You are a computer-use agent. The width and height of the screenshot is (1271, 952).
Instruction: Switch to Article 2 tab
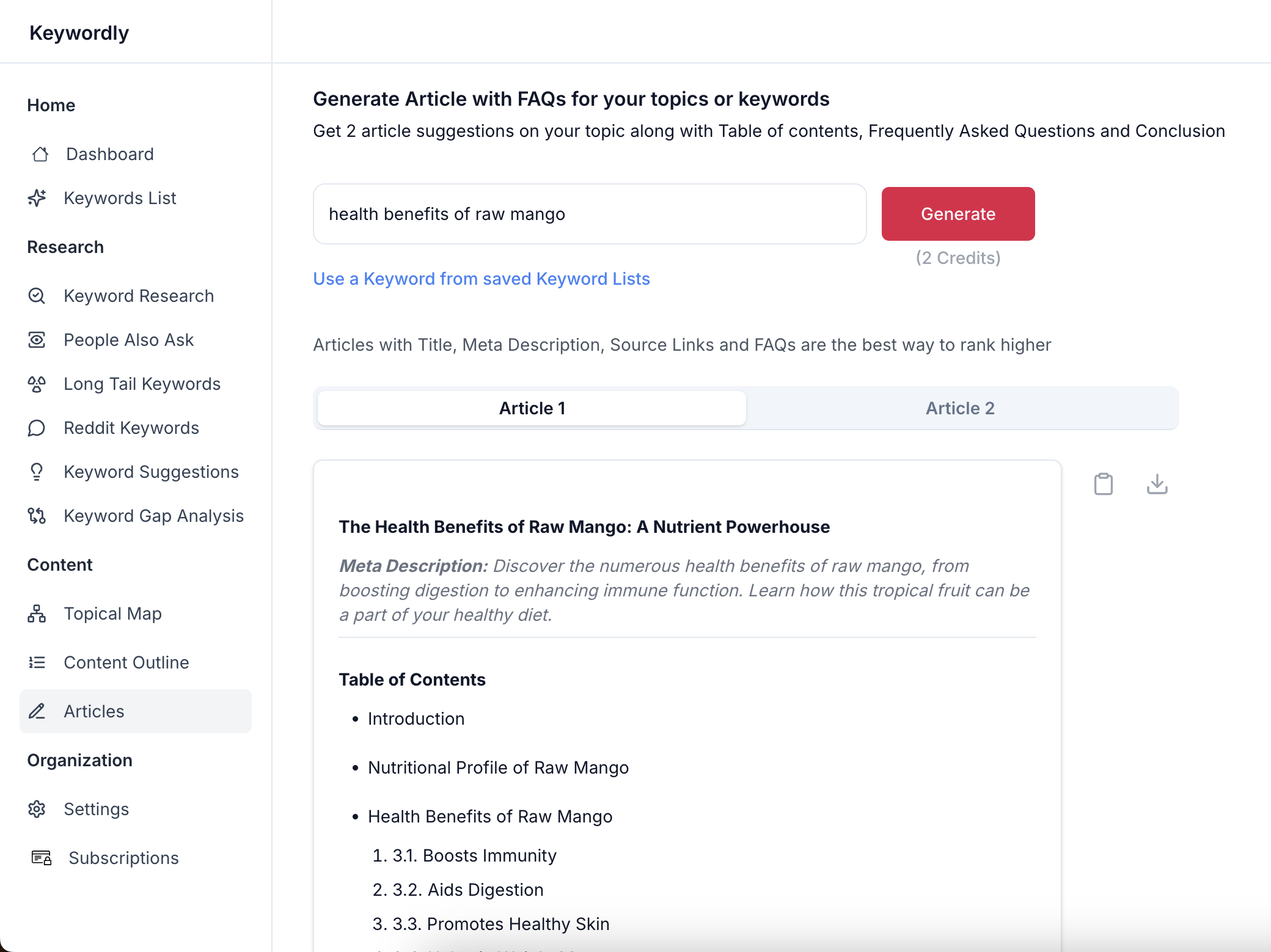pos(960,407)
